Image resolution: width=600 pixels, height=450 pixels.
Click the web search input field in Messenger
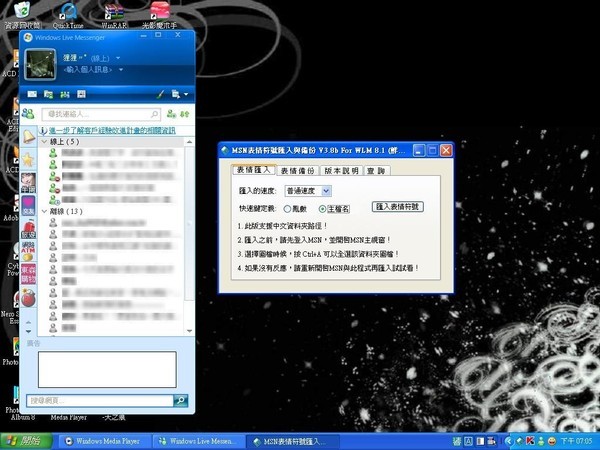click(100, 400)
